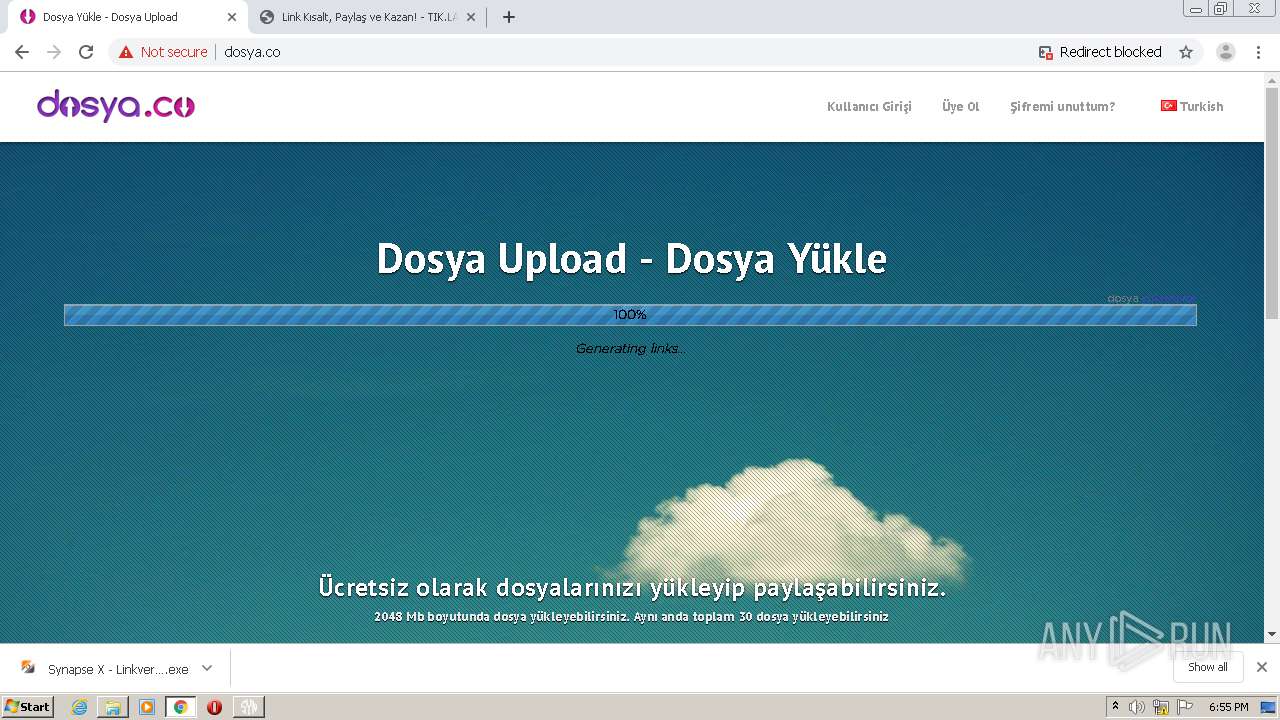This screenshot has width=1280, height=720.
Task: Reload the page
Action: tap(86, 52)
